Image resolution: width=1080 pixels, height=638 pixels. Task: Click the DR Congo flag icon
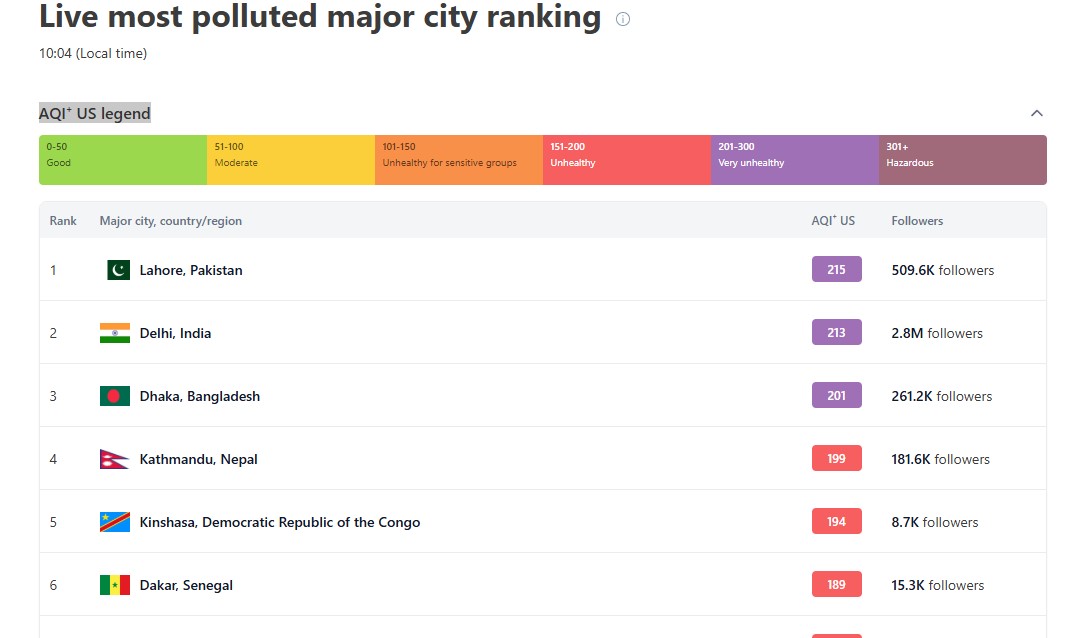115,522
